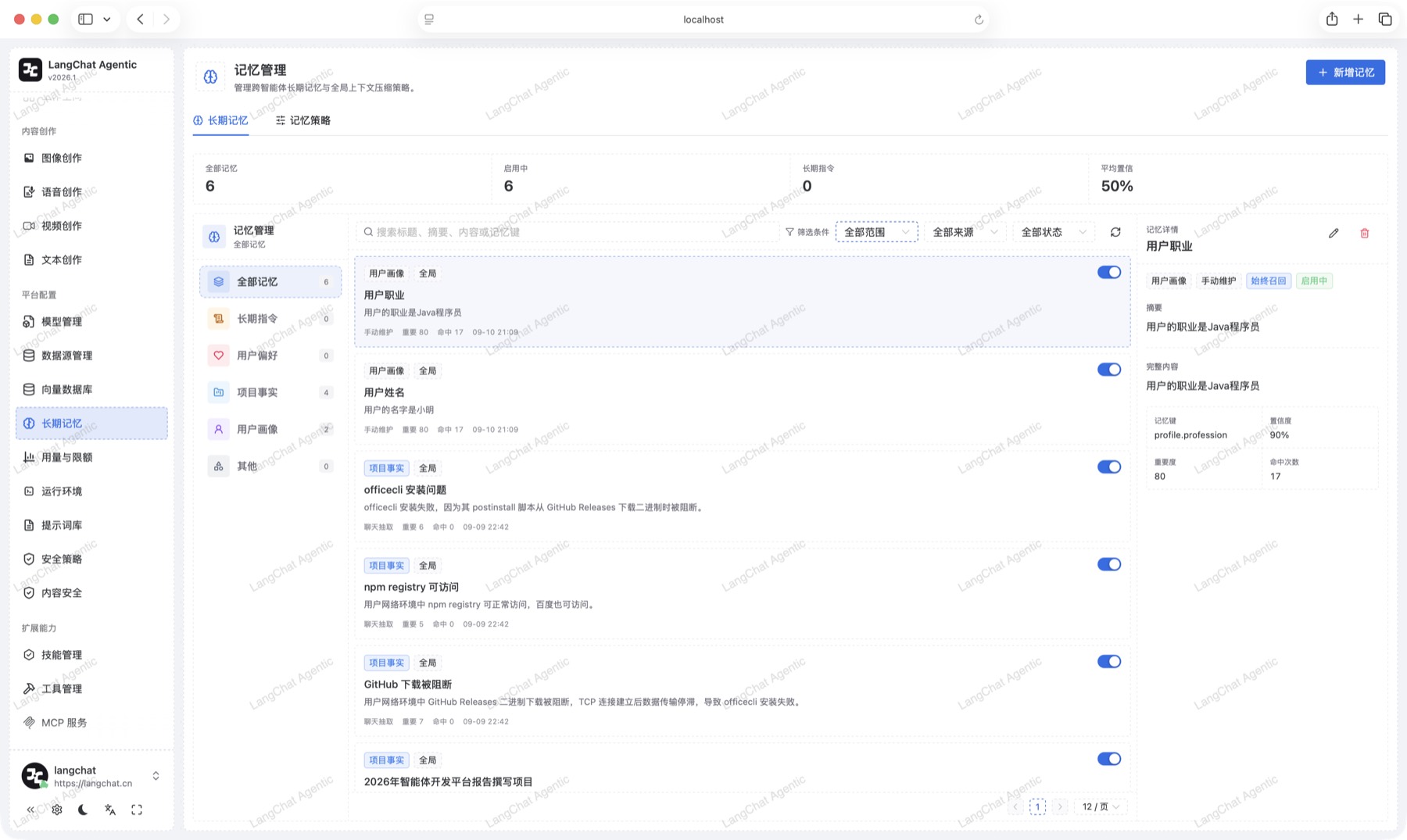The width and height of the screenshot is (1407, 840).
Task: Open MCP 服务 in the sidebar
Action: [x=91, y=722]
